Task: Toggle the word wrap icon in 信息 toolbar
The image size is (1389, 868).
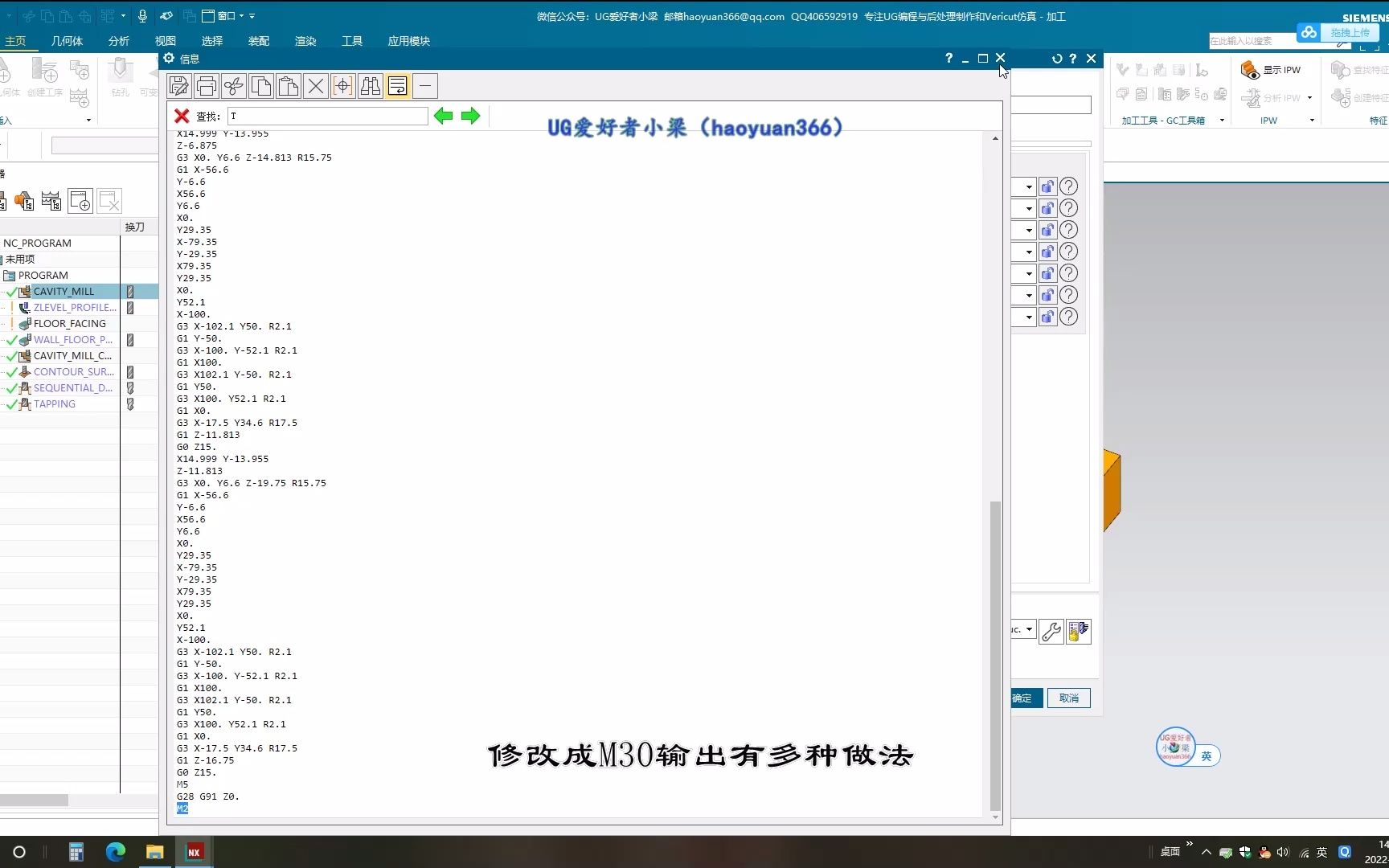Action: 398,86
